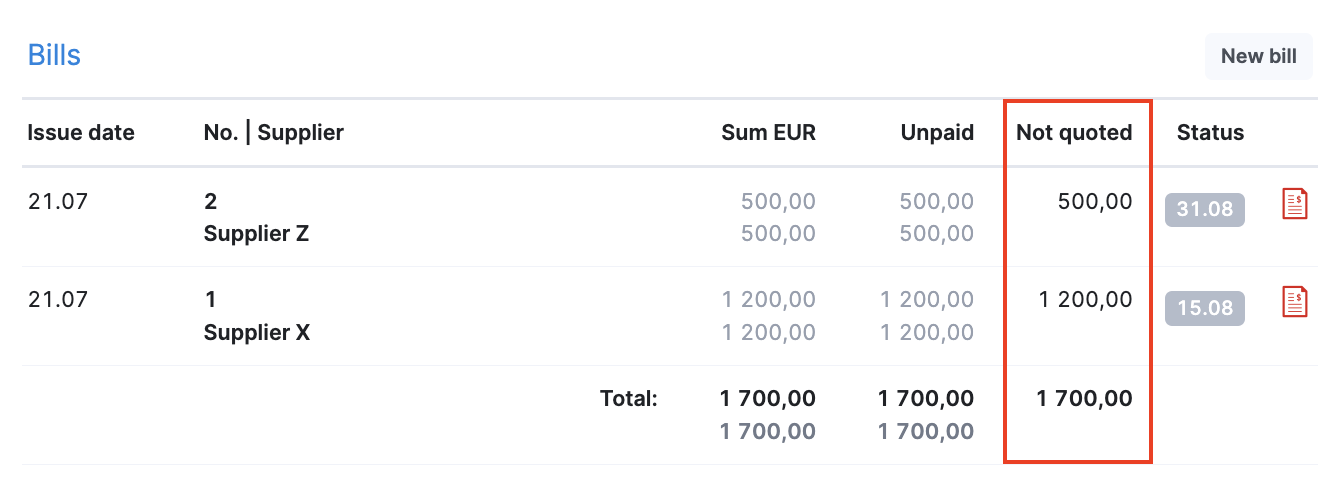Open the Bills section heading link
Image resolution: width=1338 pixels, height=502 pixels.
(x=54, y=54)
